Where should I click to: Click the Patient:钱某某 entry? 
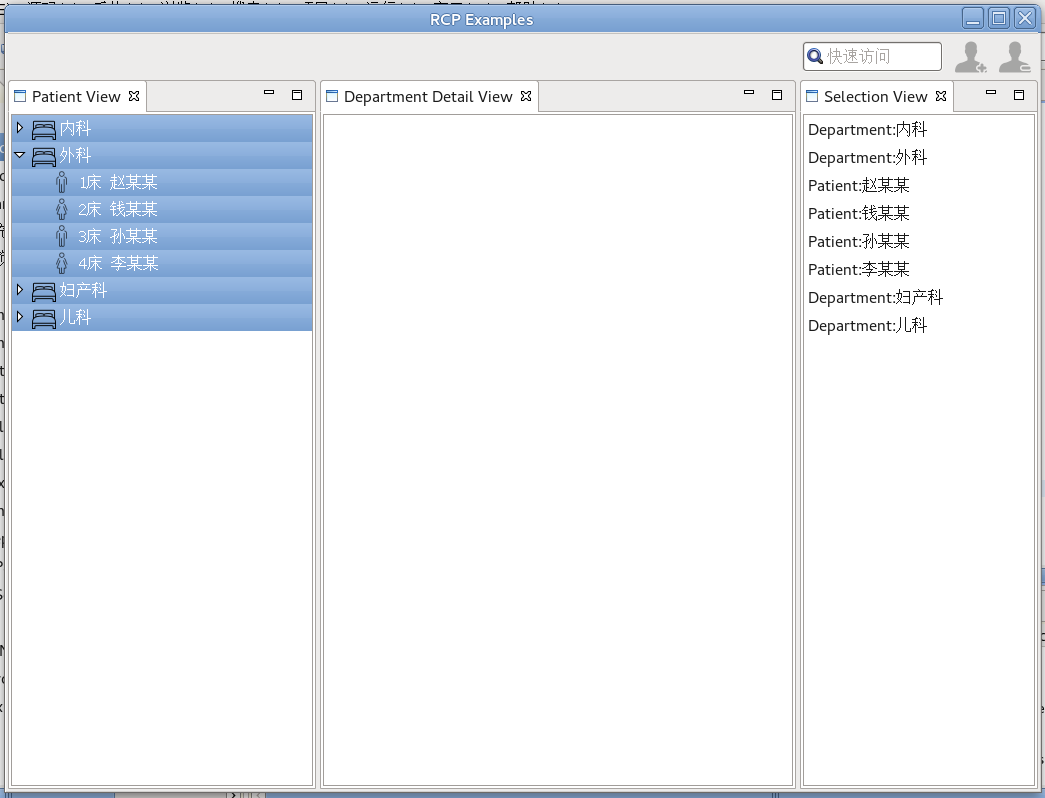858,213
